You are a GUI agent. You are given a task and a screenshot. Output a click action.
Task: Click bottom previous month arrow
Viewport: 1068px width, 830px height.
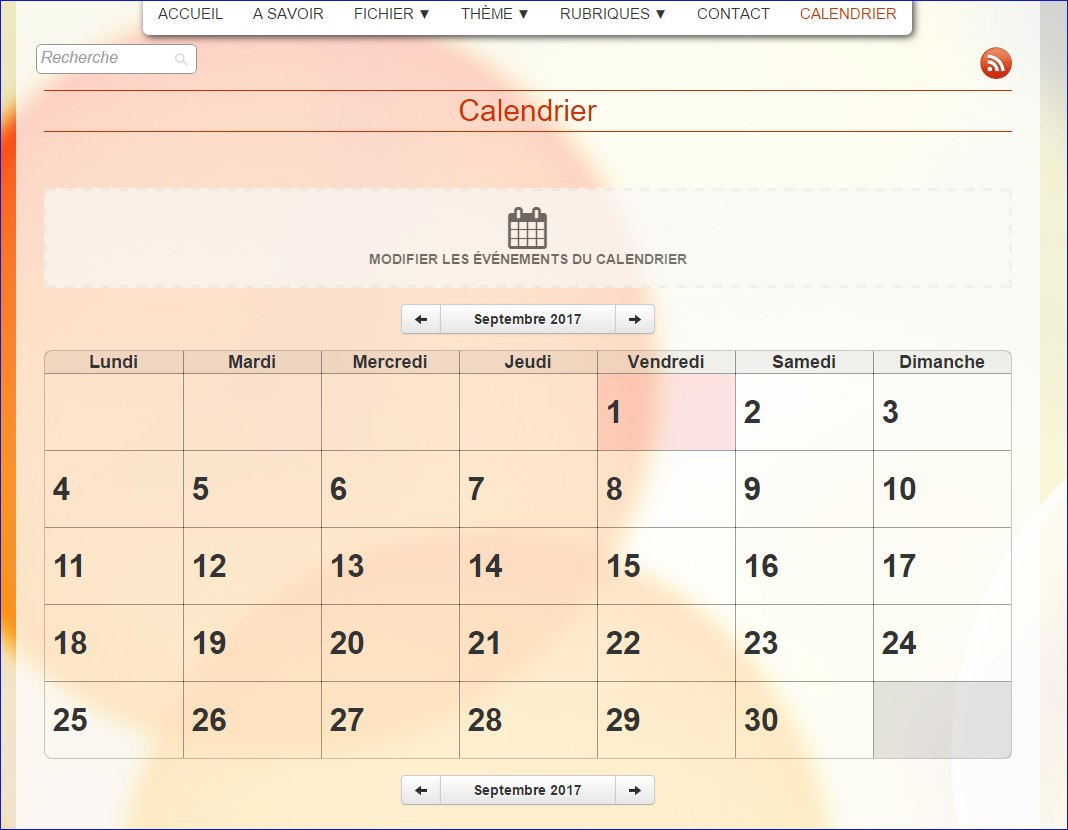click(x=421, y=790)
